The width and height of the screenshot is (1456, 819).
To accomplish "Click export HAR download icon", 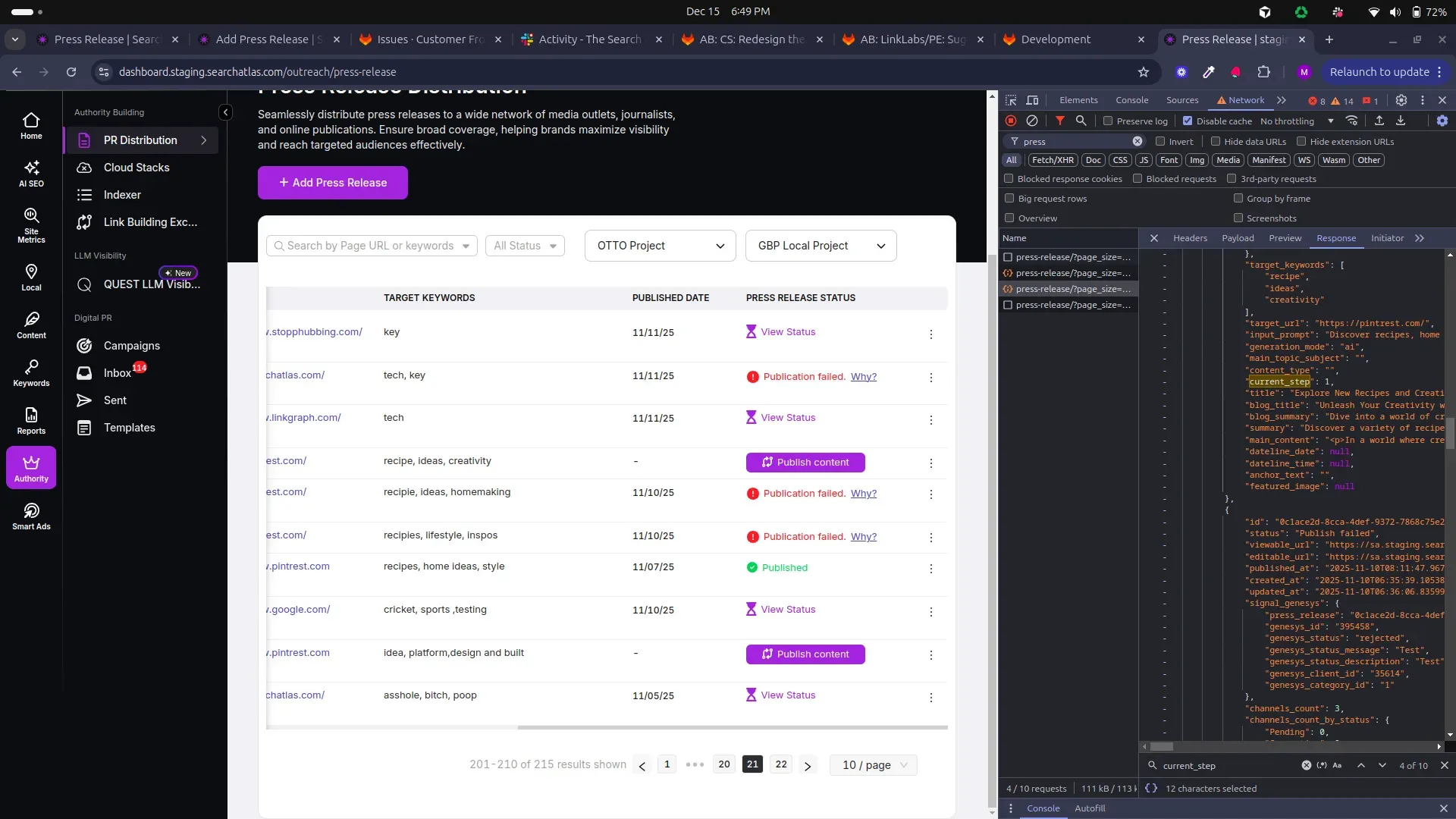I will click(x=1401, y=121).
